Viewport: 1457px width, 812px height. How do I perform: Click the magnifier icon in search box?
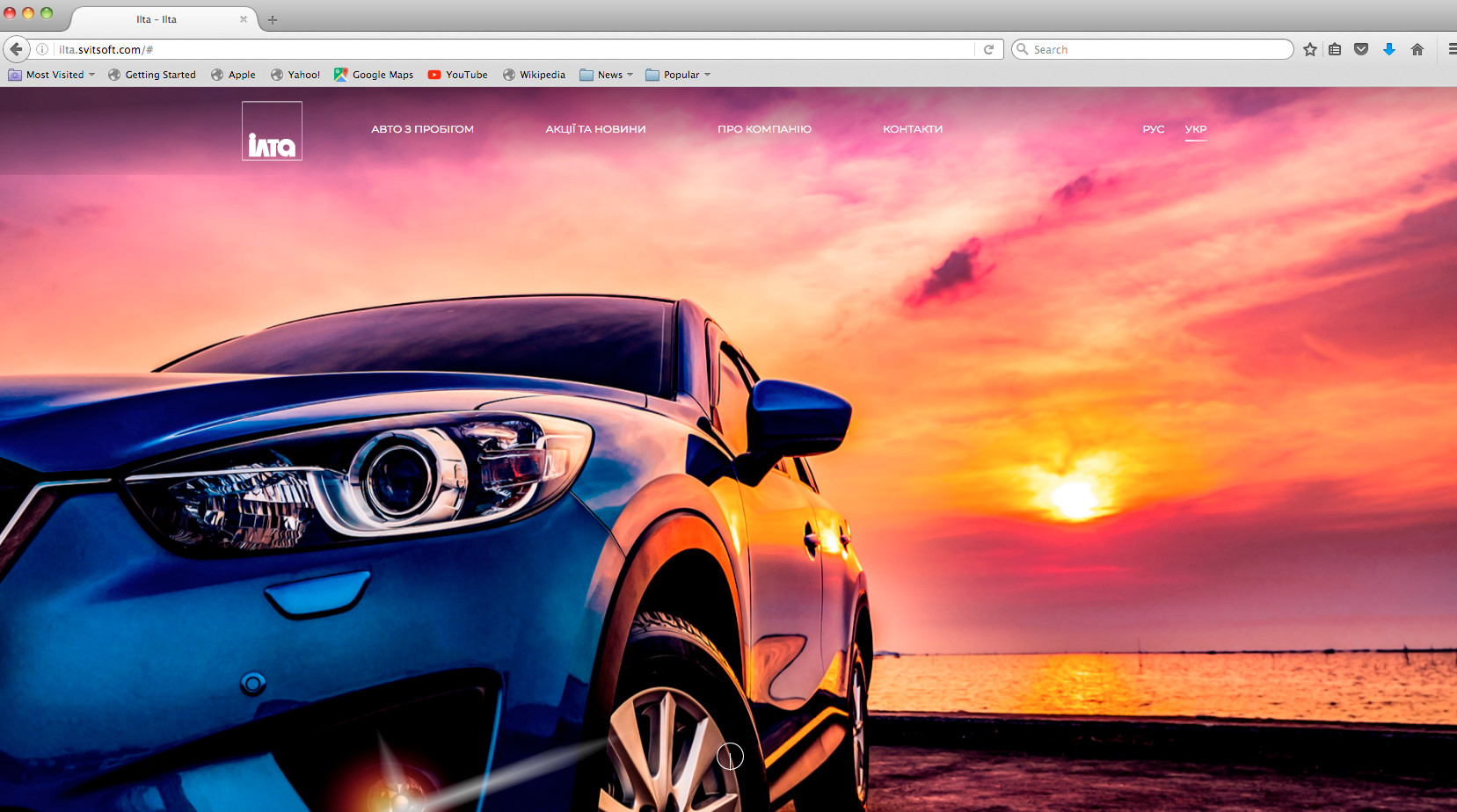tap(1022, 49)
